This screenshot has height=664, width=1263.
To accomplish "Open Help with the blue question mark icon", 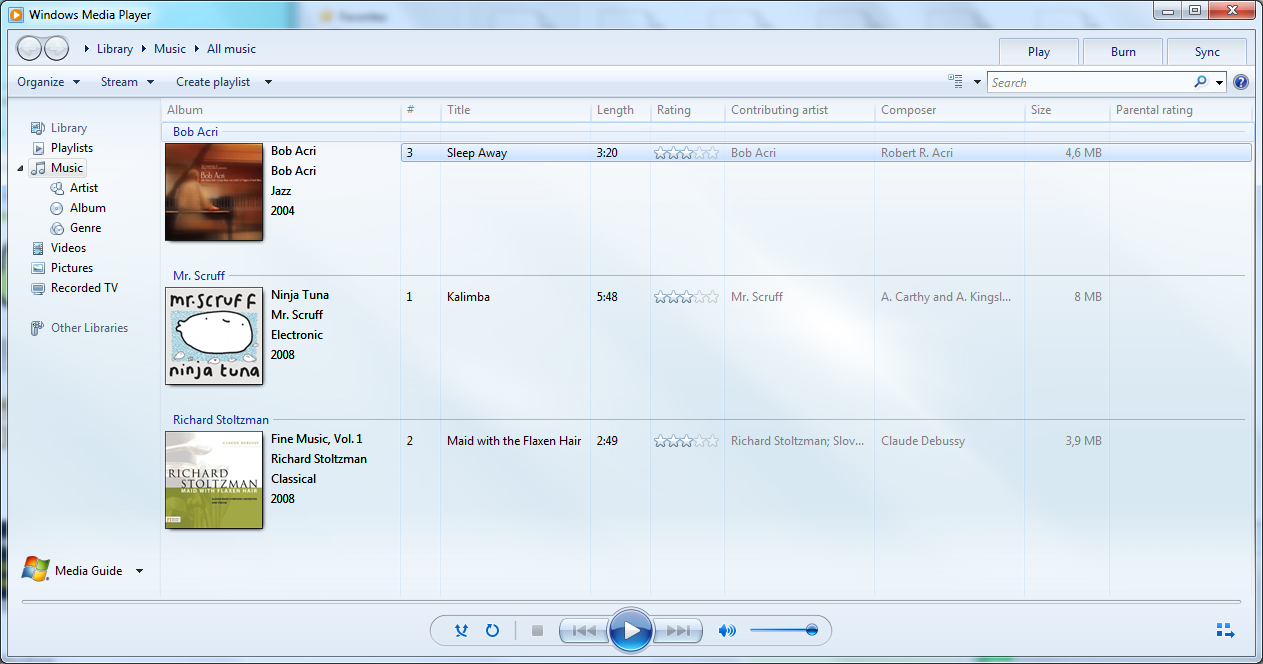I will 1241,82.
